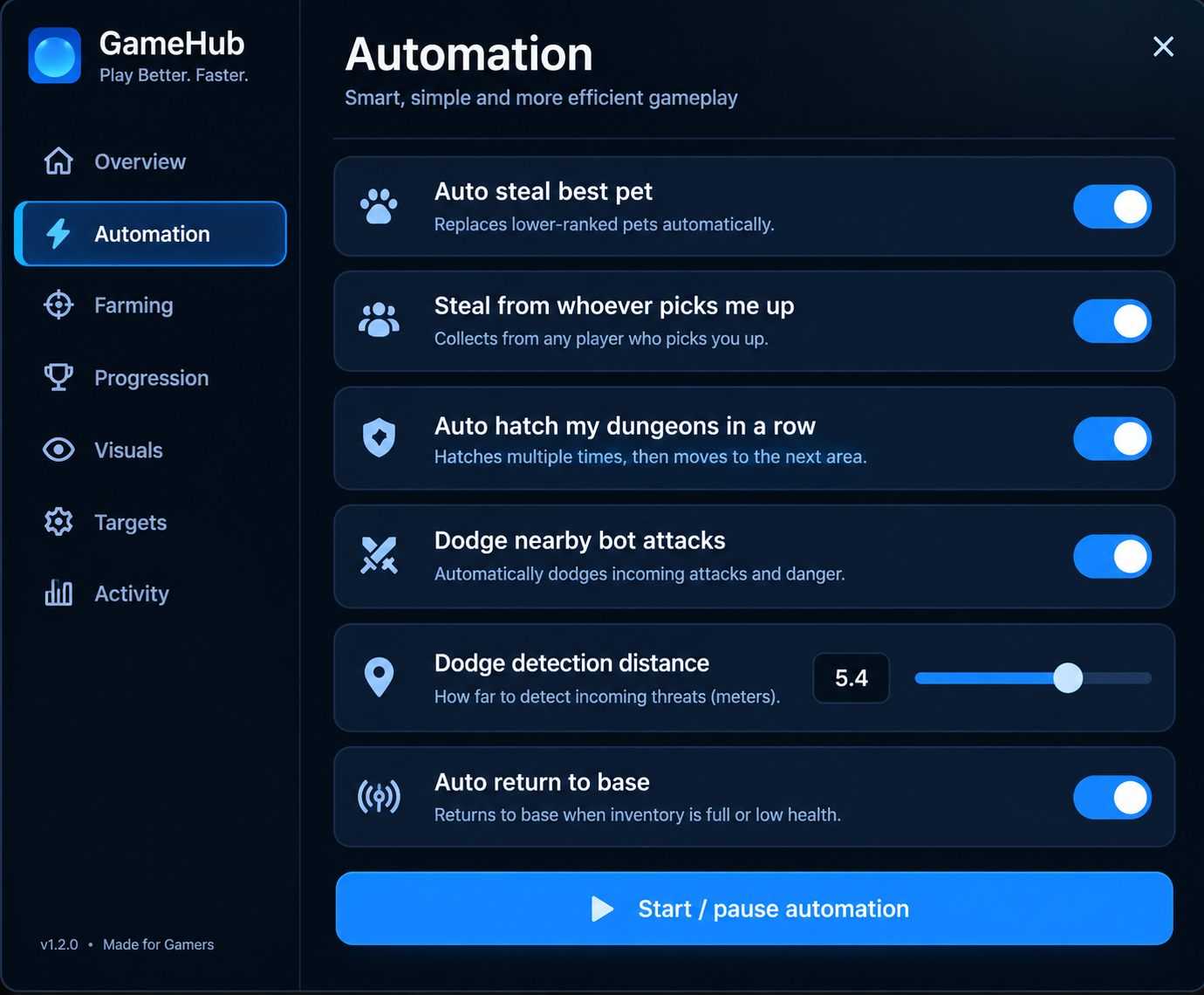Switch off Dodge nearby bot attacks
The image size is (1204, 995).
[x=1112, y=556]
